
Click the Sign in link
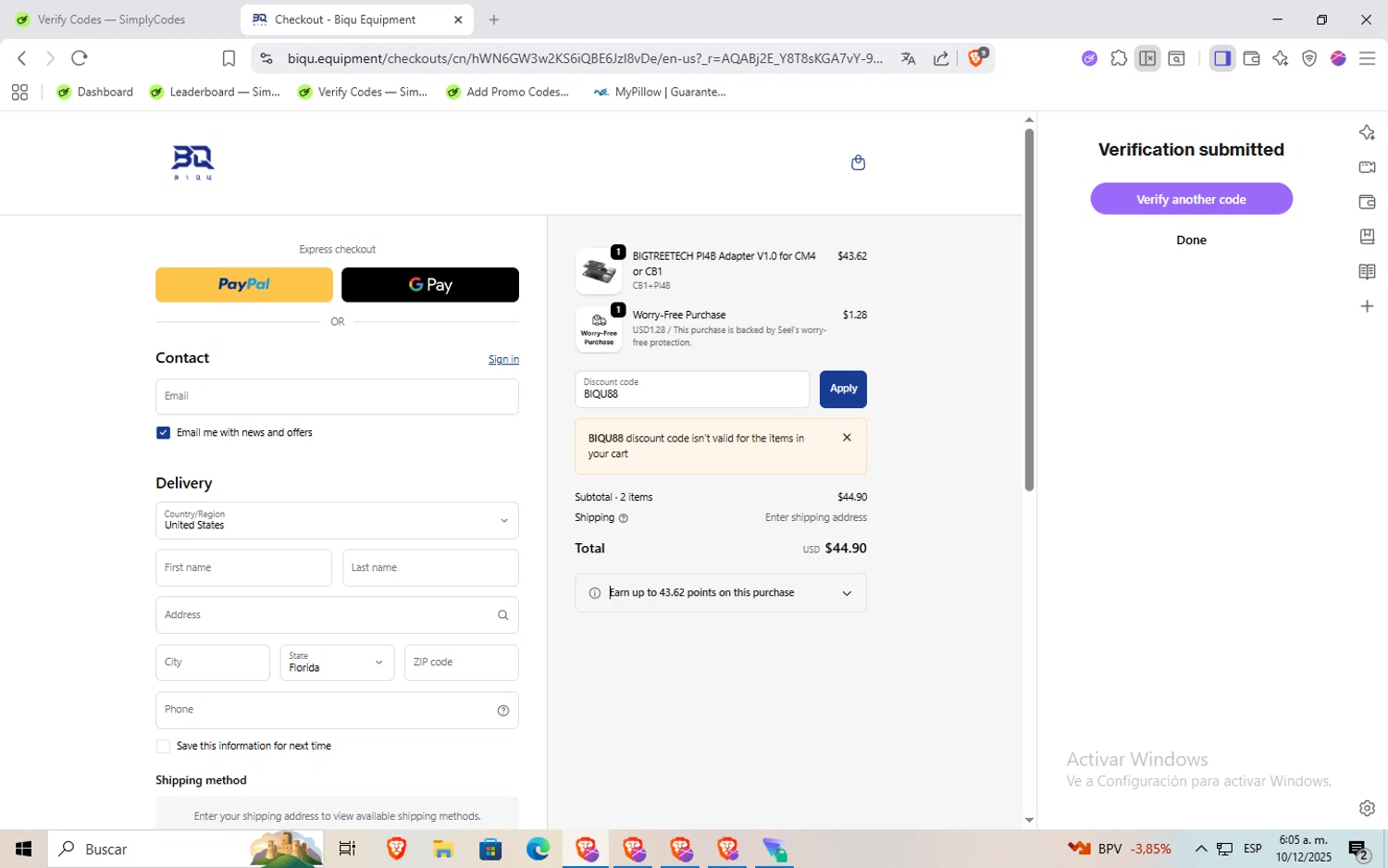(x=503, y=359)
